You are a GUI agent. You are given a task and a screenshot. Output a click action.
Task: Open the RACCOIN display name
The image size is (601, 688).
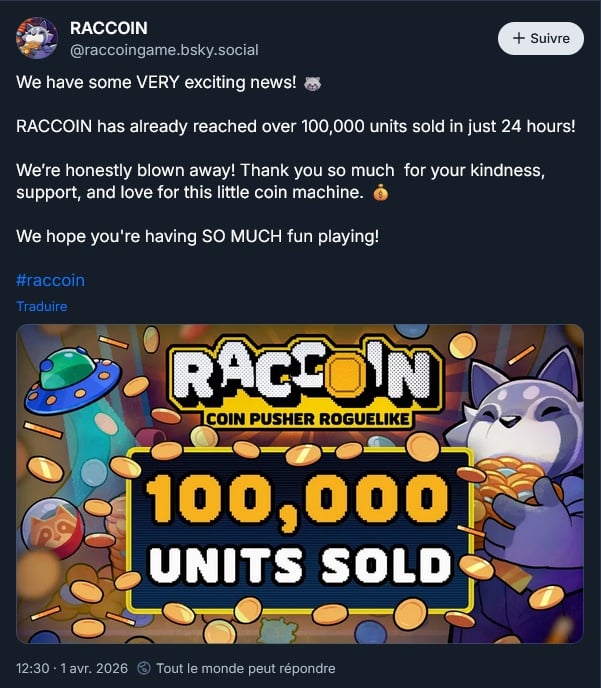coord(108,28)
